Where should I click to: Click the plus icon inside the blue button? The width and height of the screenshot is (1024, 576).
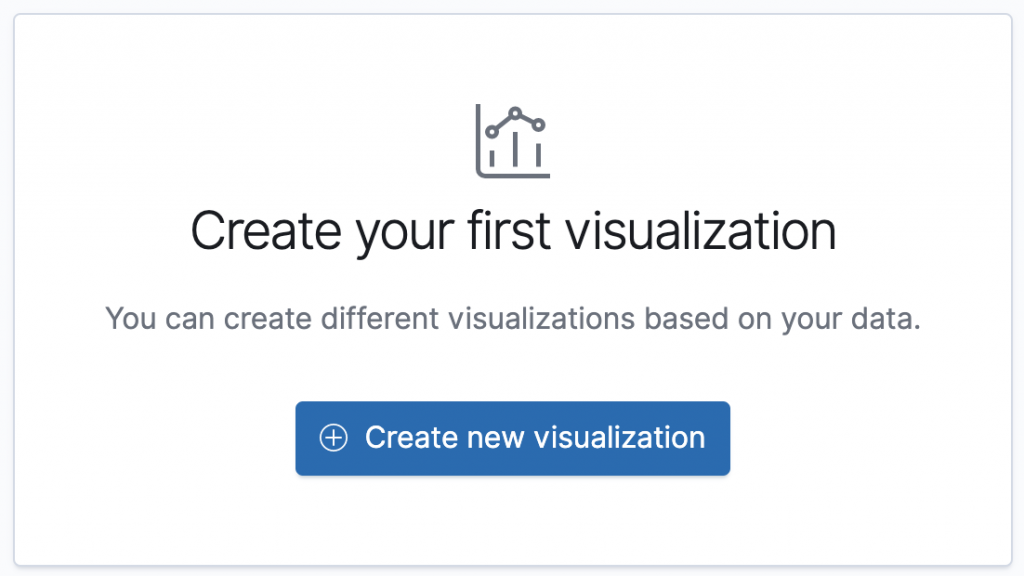(333, 438)
